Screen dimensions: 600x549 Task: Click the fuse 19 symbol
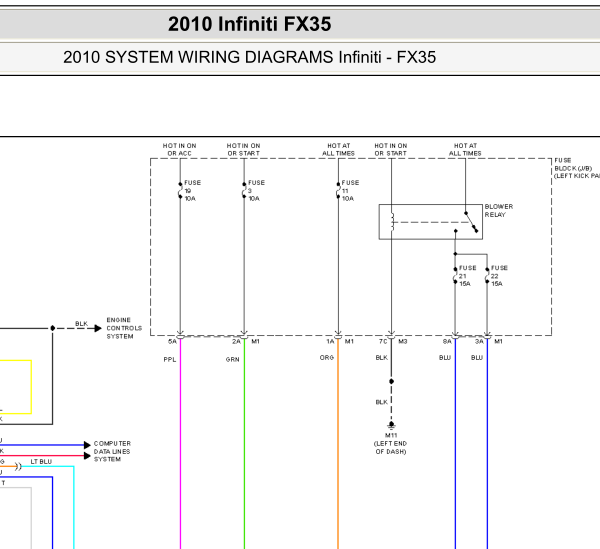[x=180, y=191]
